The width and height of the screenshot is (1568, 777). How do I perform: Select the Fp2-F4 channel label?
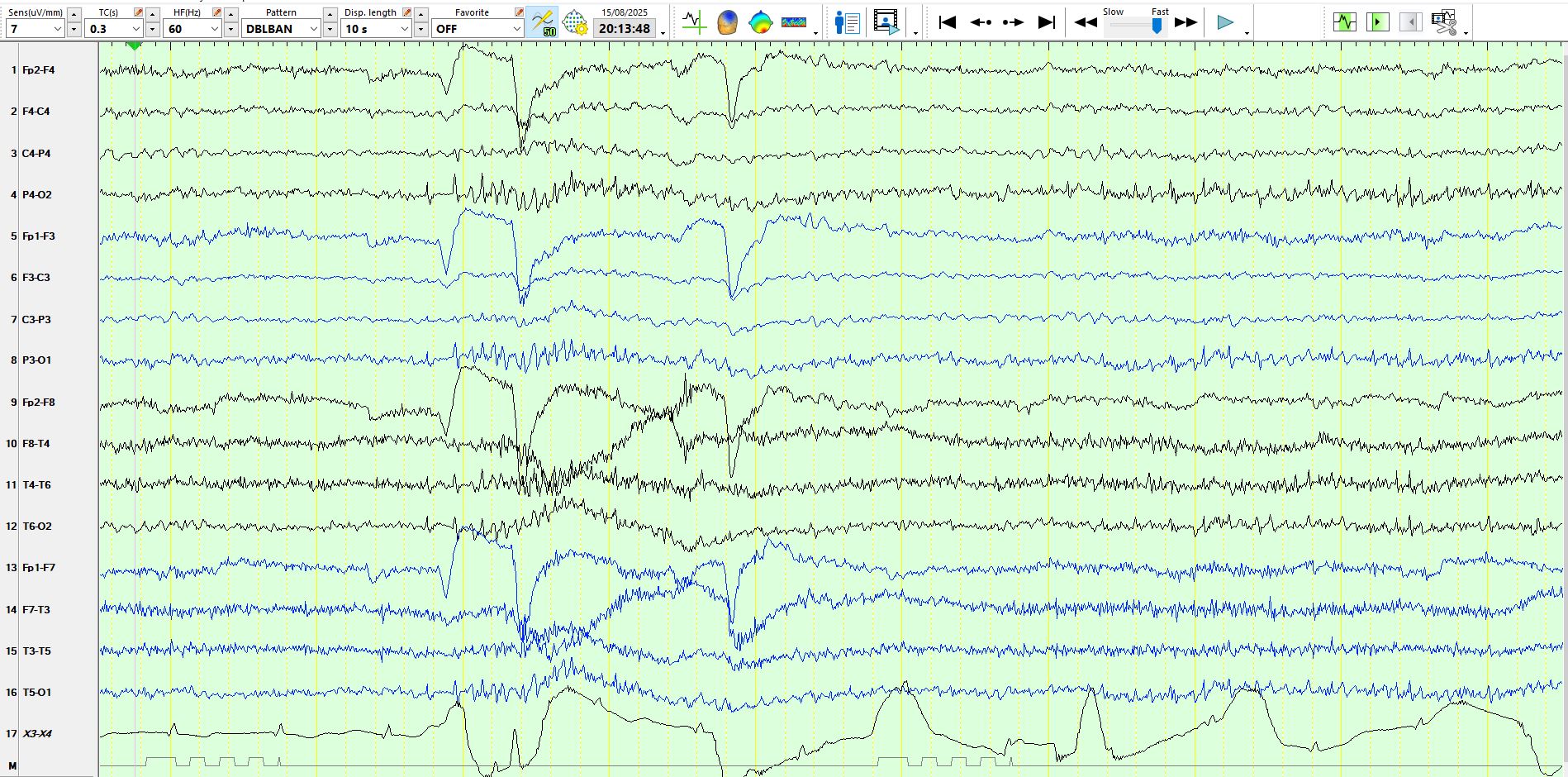tap(38, 70)
